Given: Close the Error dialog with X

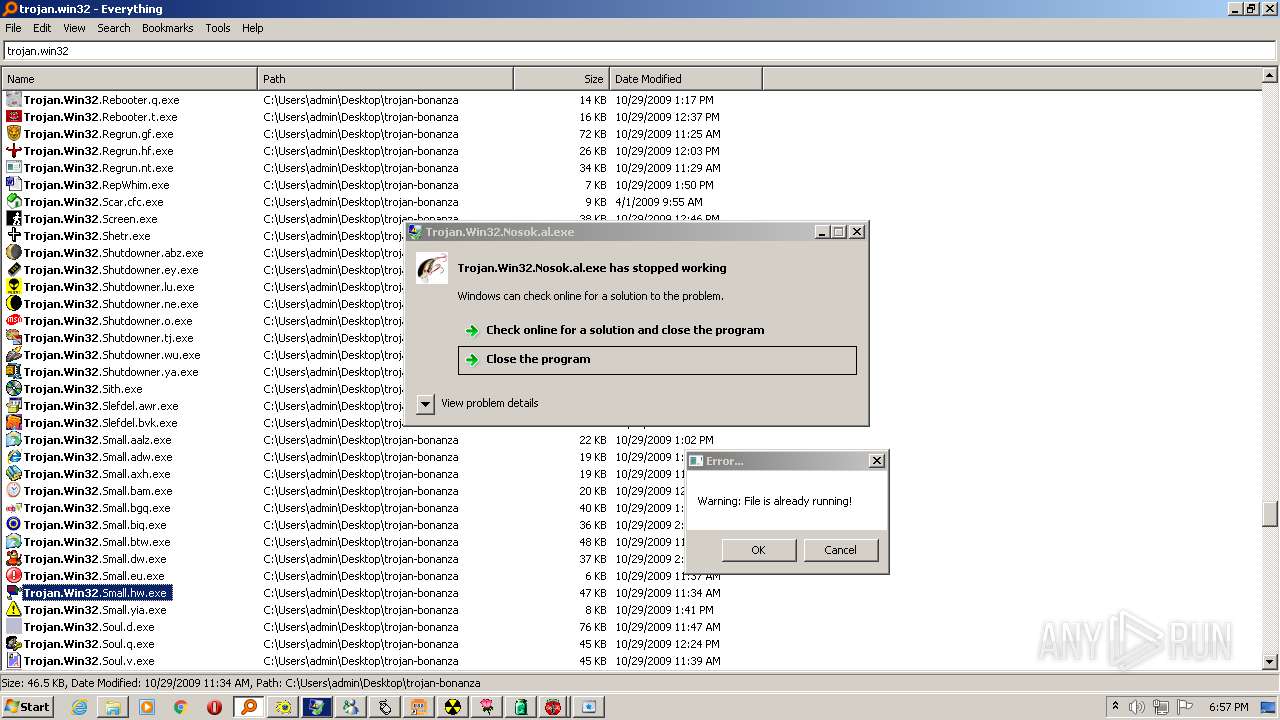Looking at the screenshot, I should click(x=877, y=461).
